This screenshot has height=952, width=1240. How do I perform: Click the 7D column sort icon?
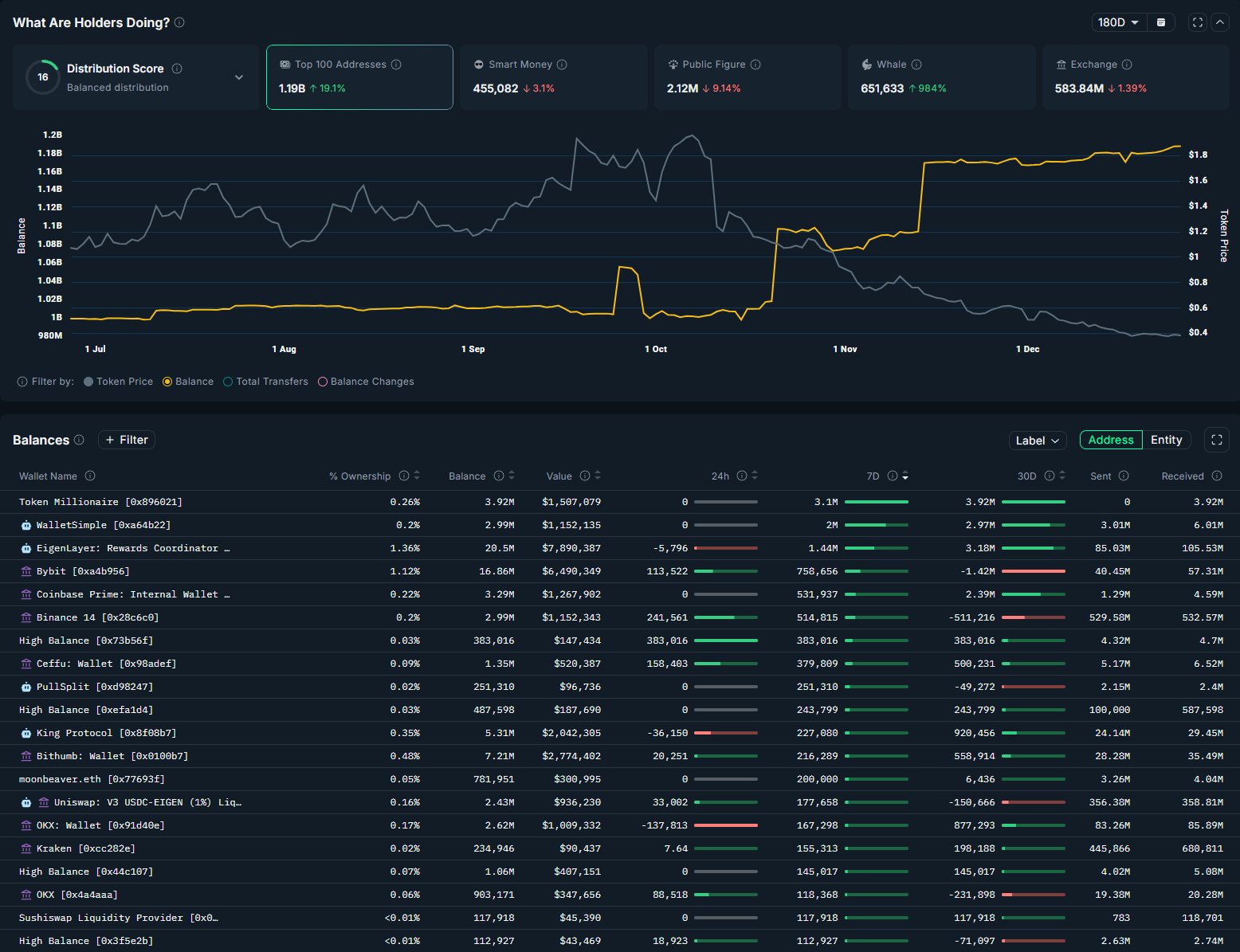click(905, 476)
